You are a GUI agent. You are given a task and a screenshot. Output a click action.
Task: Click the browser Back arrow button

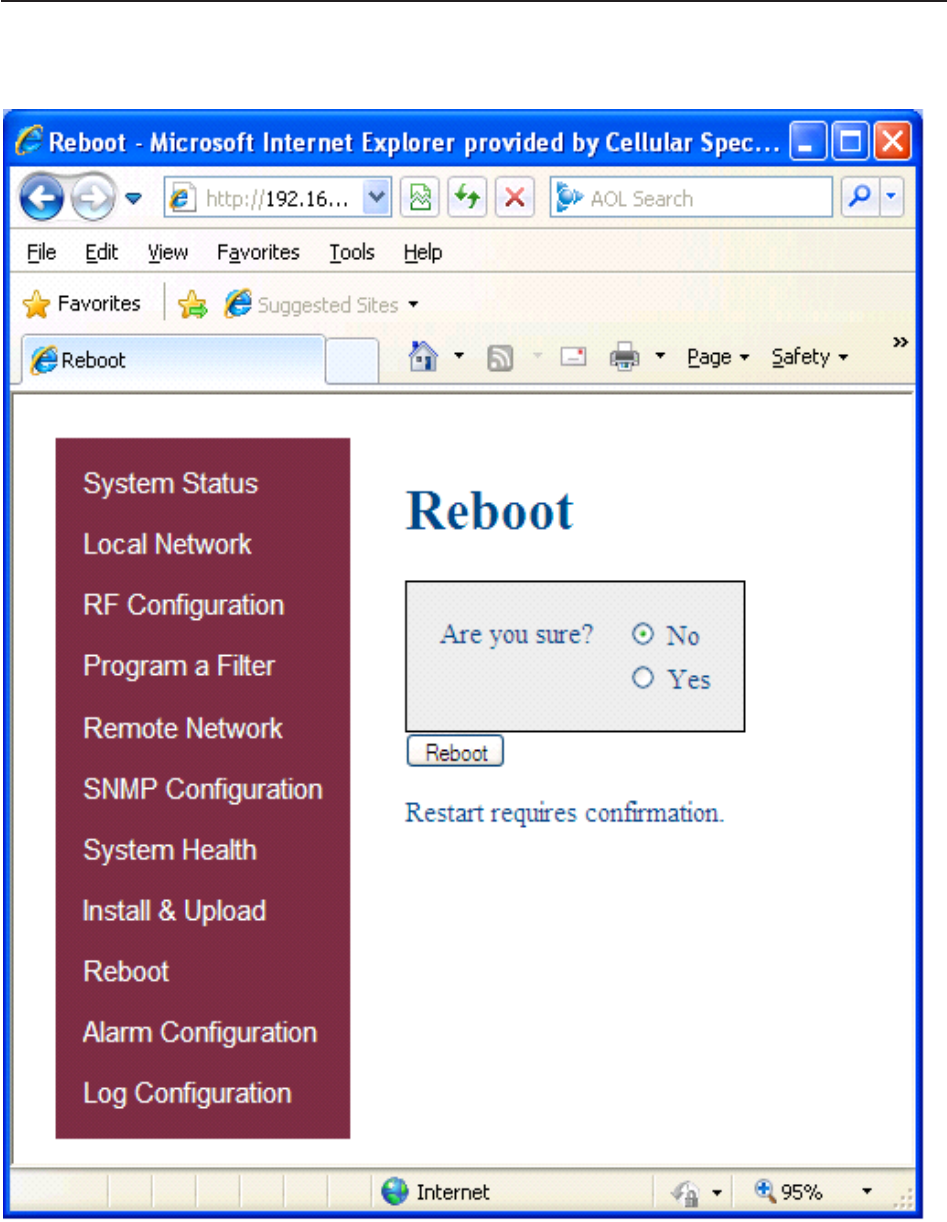click(x=39, y=198)
